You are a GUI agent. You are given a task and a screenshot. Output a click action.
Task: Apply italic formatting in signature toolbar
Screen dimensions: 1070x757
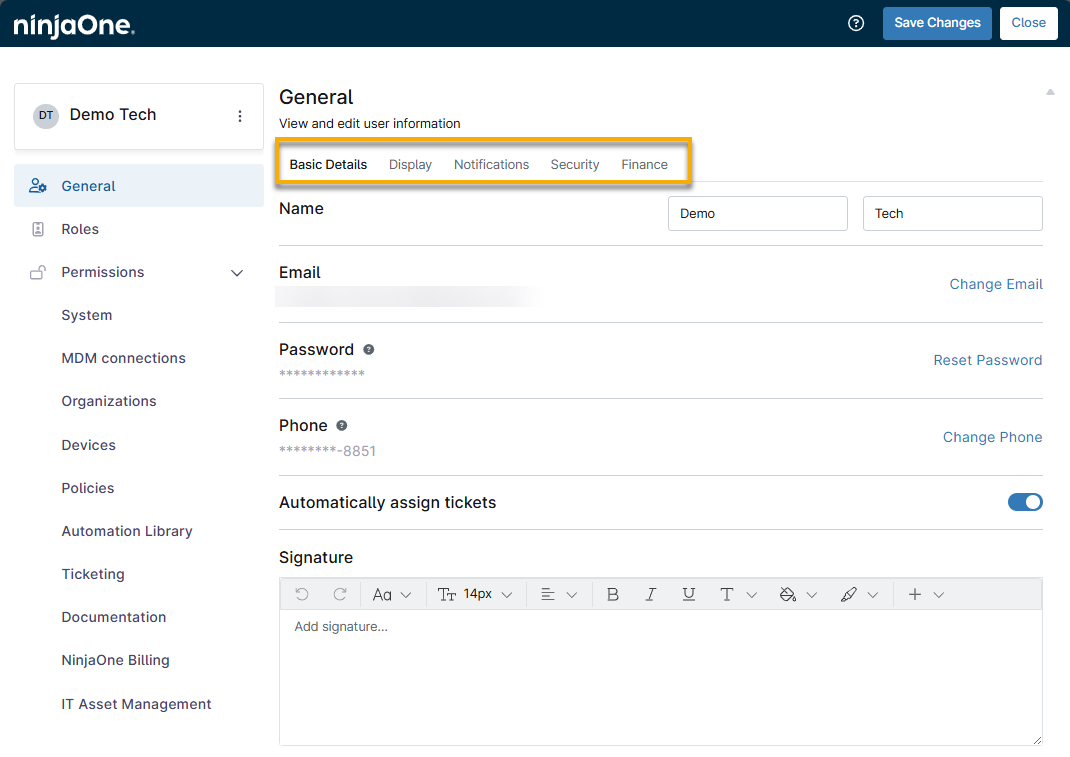pos(651,594)
